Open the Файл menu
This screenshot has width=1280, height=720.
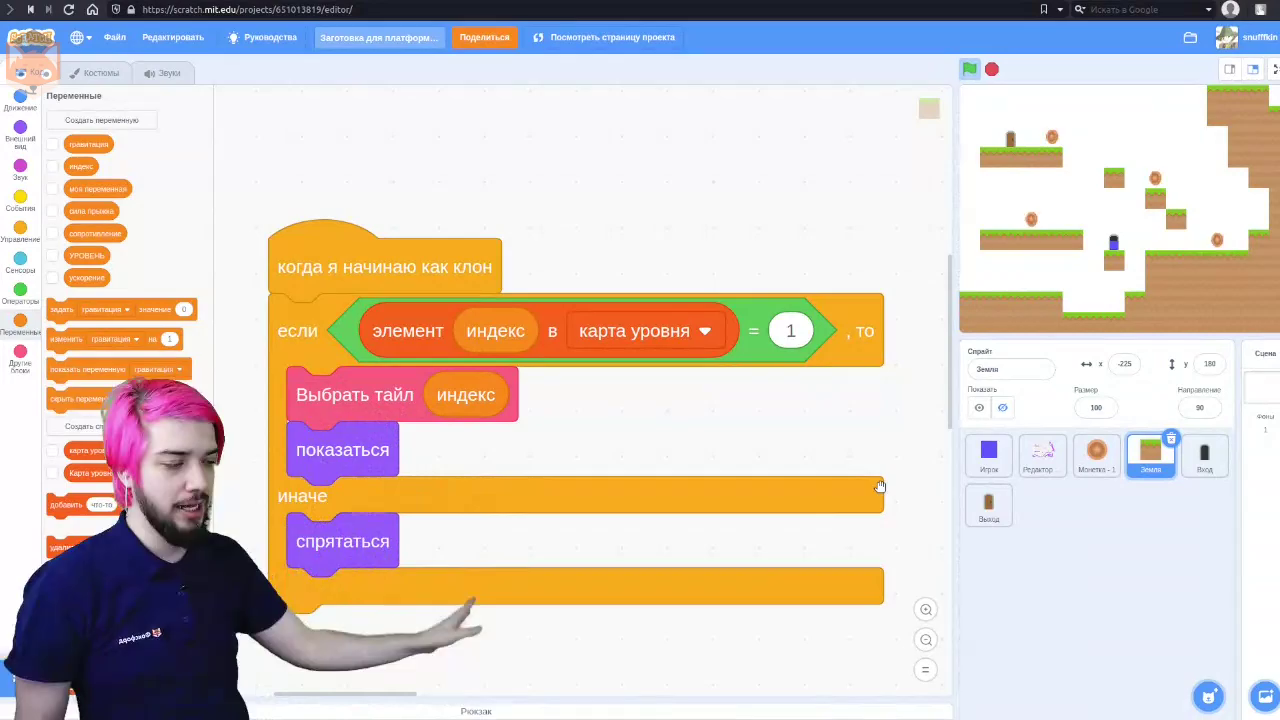(x=114, y=38)
